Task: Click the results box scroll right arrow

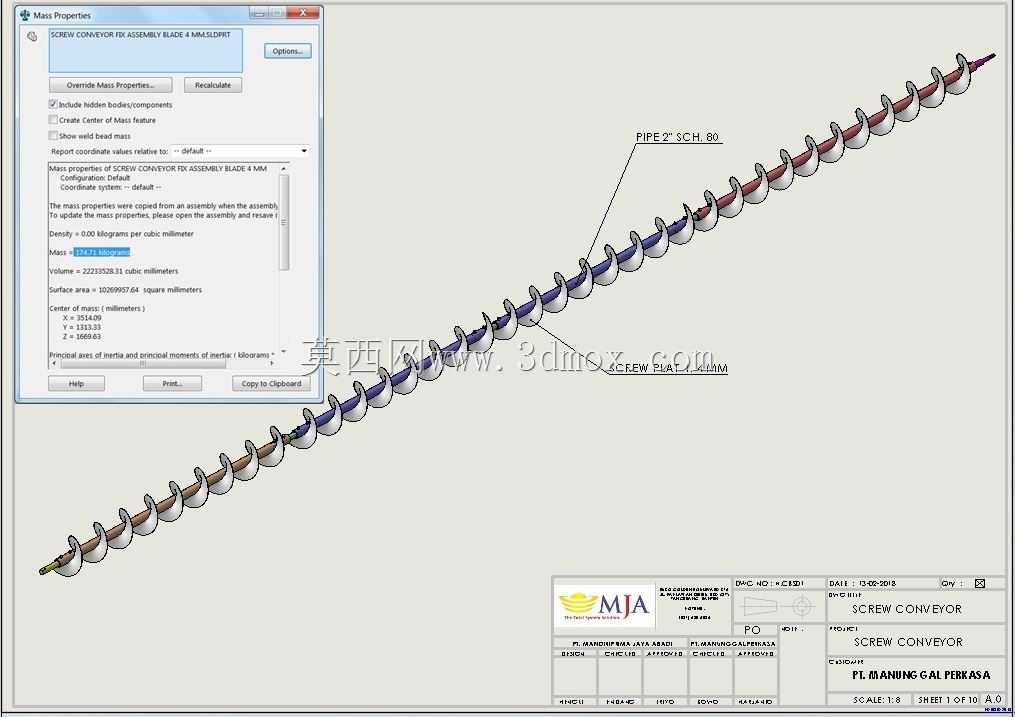Action: click(x=272, y=364)
